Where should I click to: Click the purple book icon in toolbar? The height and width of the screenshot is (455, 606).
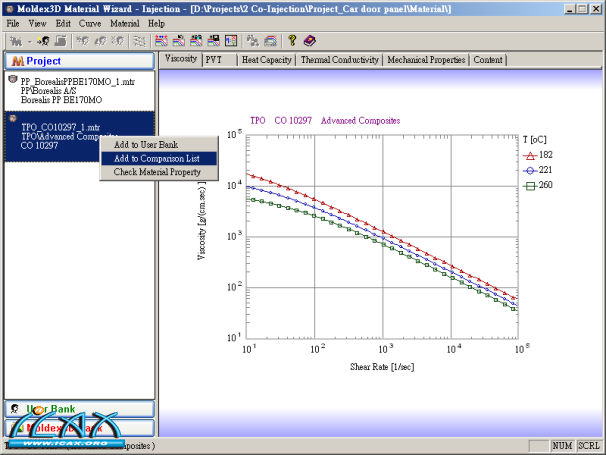pyautogui.click(x=309, y=41)
